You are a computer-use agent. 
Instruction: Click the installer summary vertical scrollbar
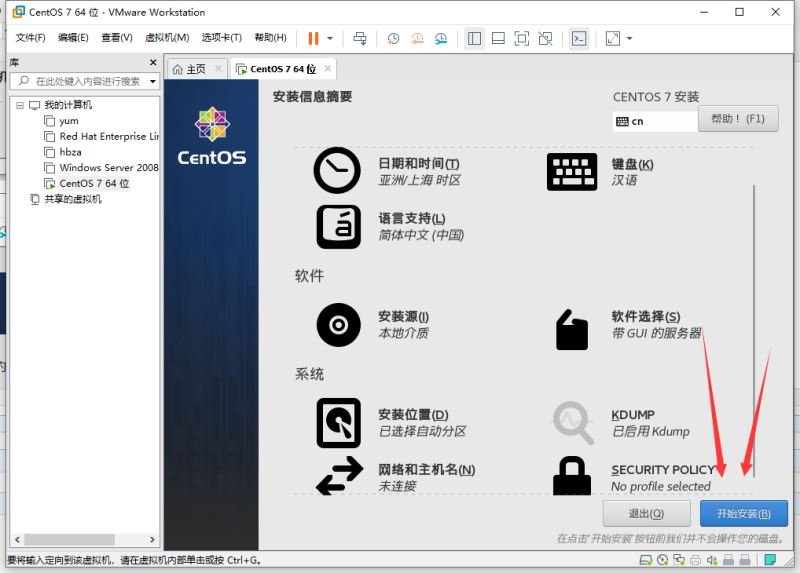[754, 332]
